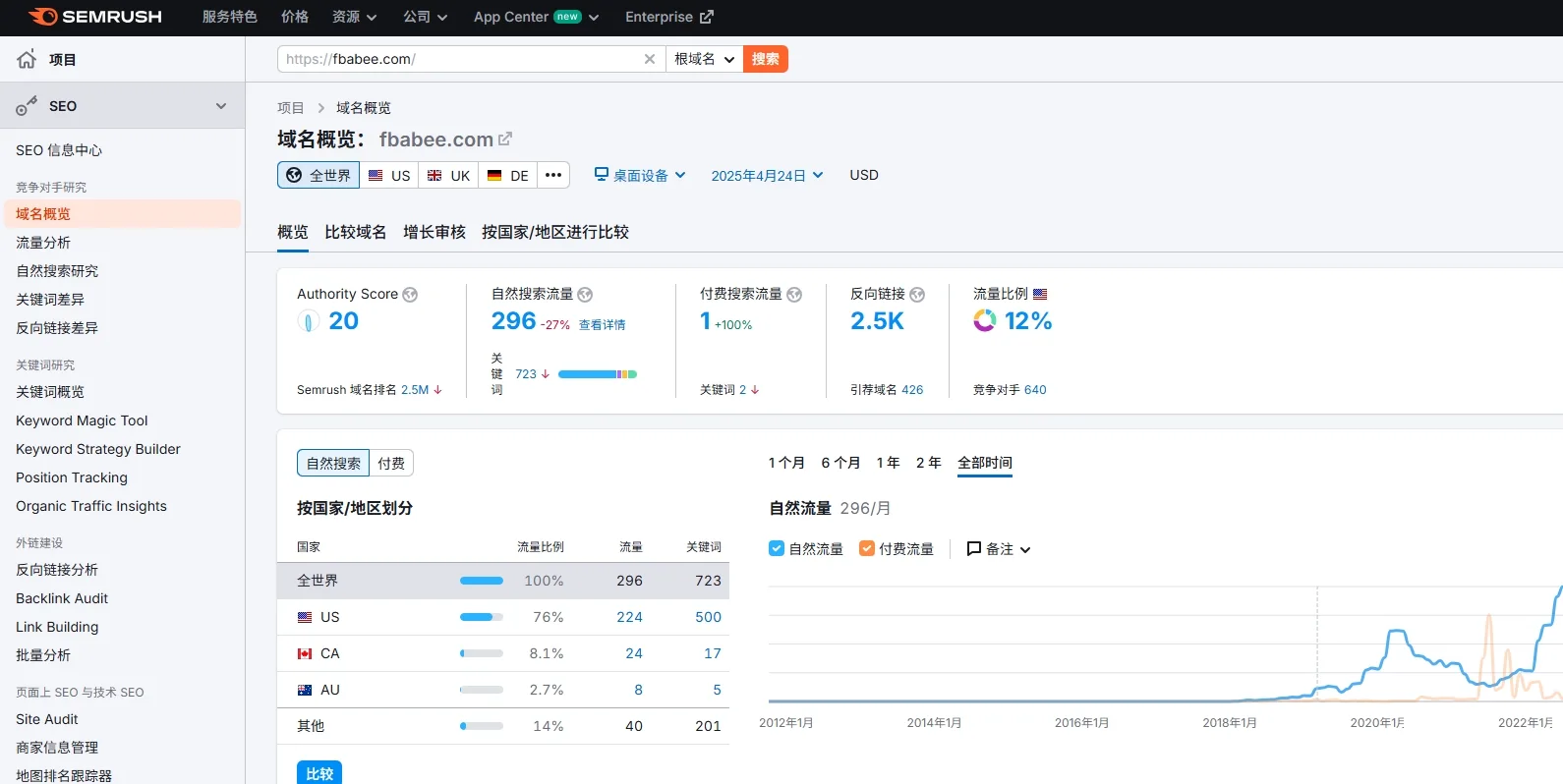The height and width of the screenshot is (784, 1563).
Task: Click the Semrush logo icon
Action: pos(43,17)
